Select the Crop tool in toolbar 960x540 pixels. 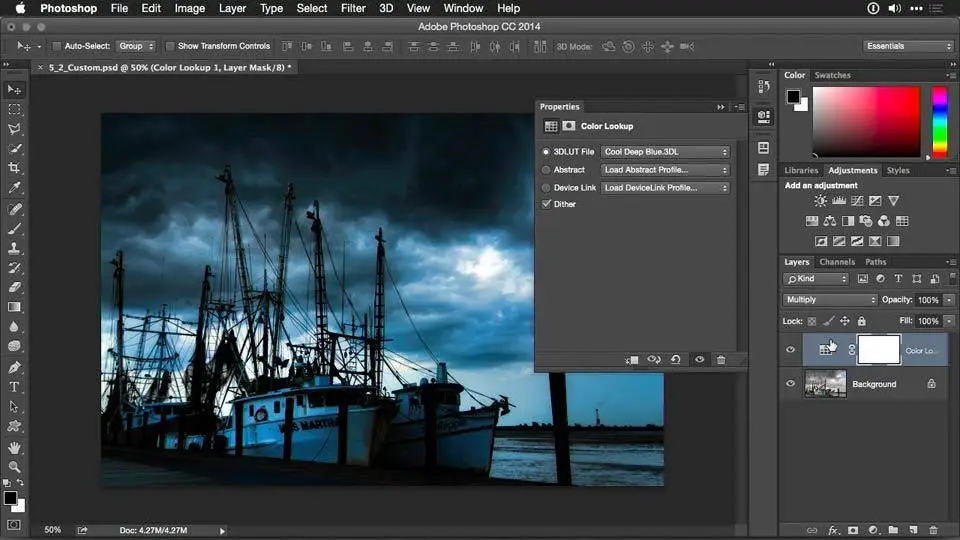pyautogui.click(x=14, y=168)
